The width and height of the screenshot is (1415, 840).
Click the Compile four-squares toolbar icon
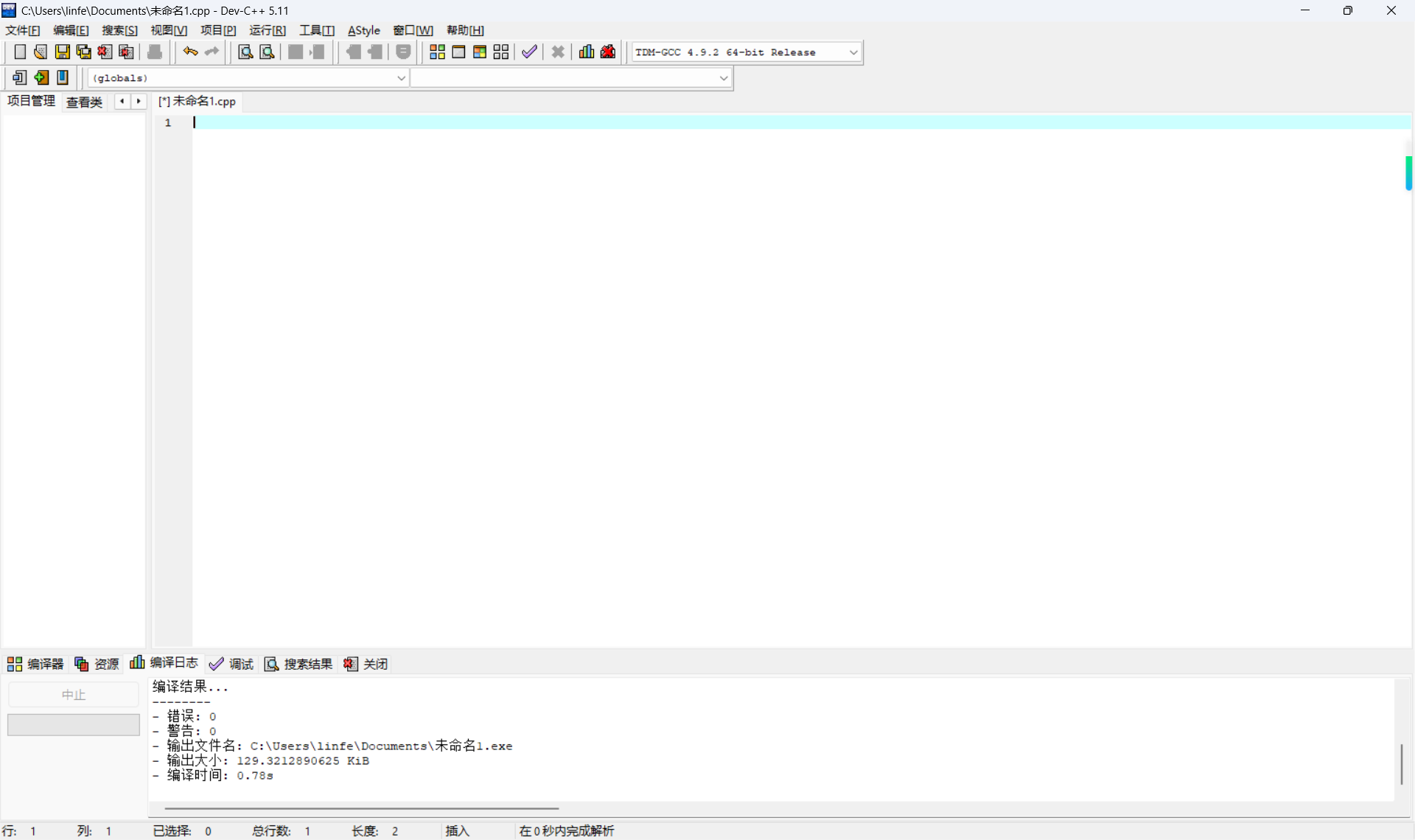coord(437,52)
